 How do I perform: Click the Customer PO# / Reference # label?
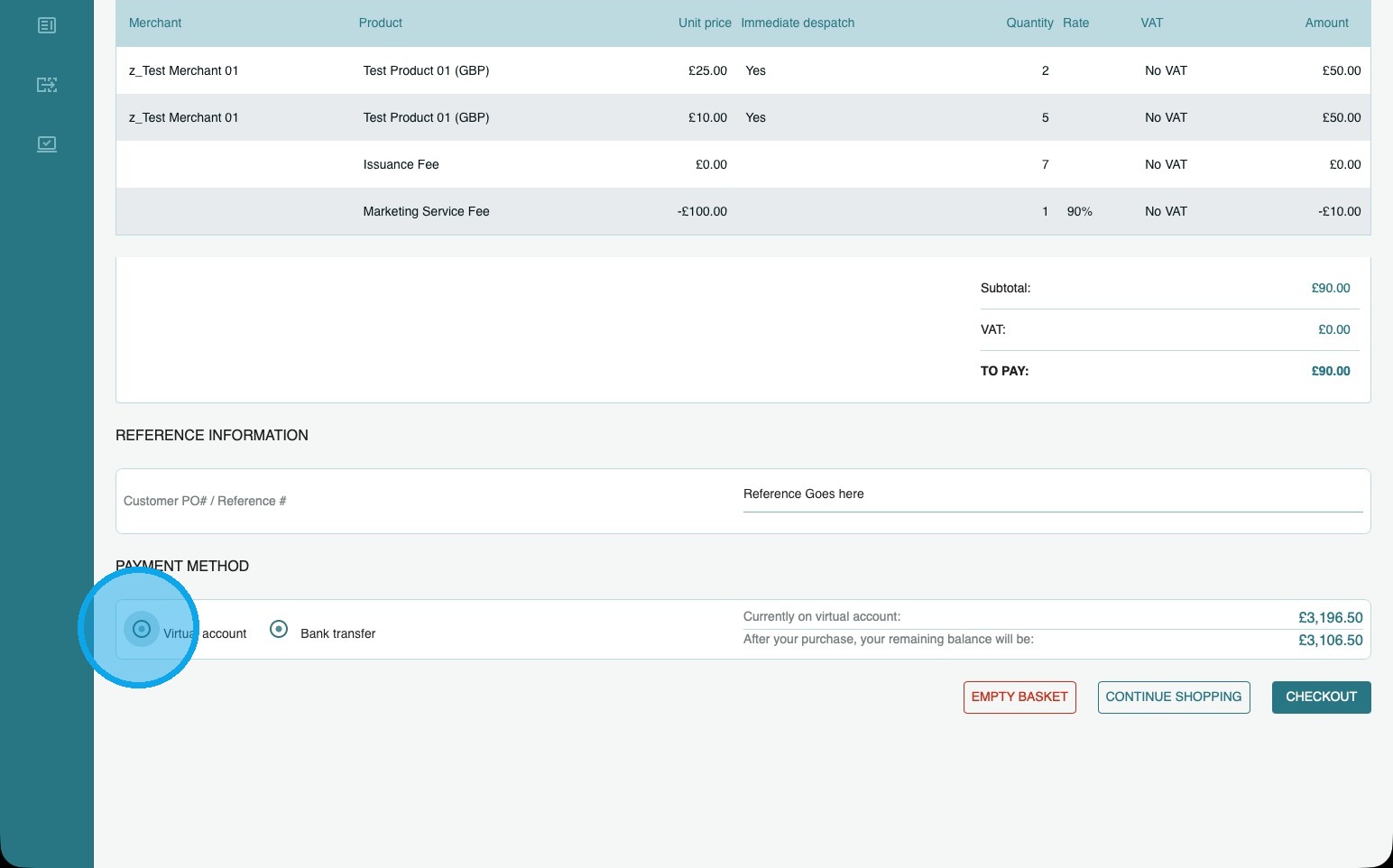click(x=205, y=501)
